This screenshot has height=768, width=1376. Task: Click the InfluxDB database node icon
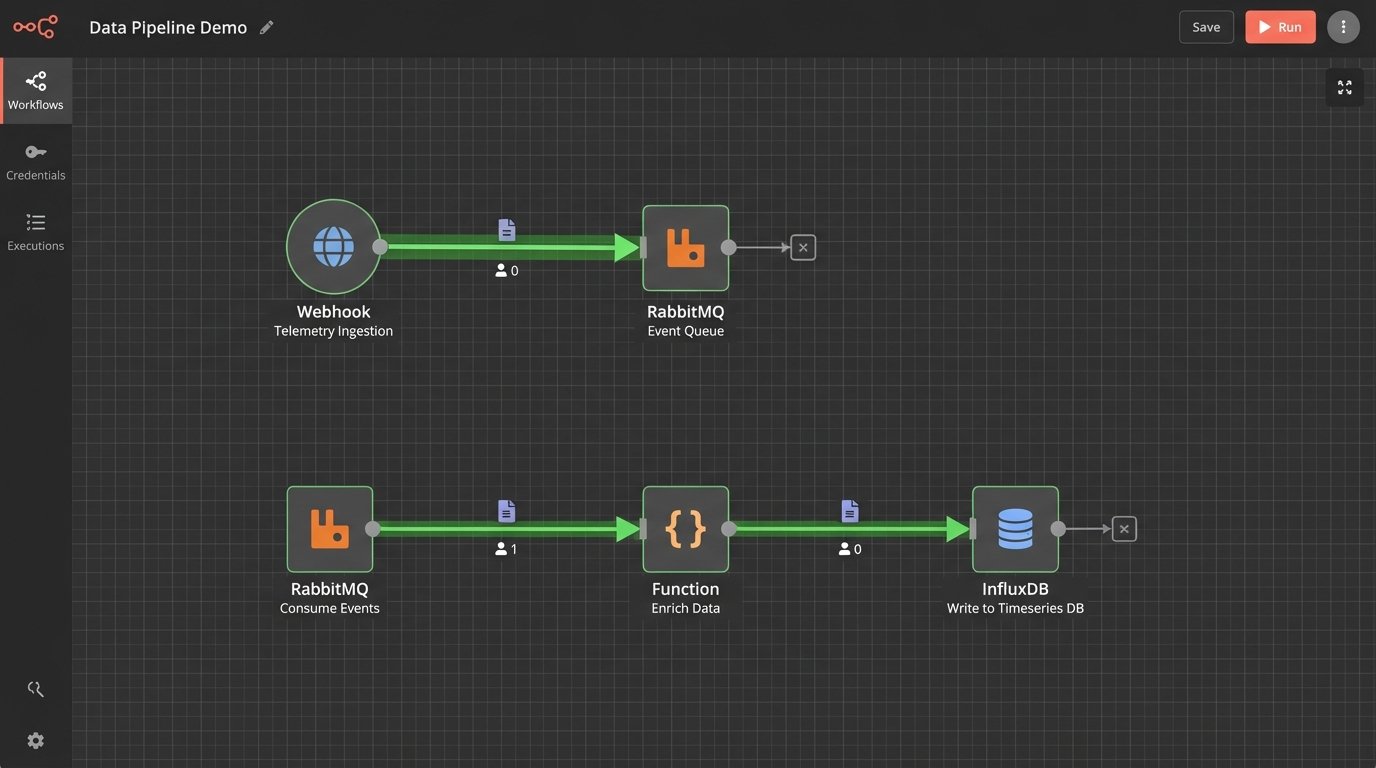1015,529
